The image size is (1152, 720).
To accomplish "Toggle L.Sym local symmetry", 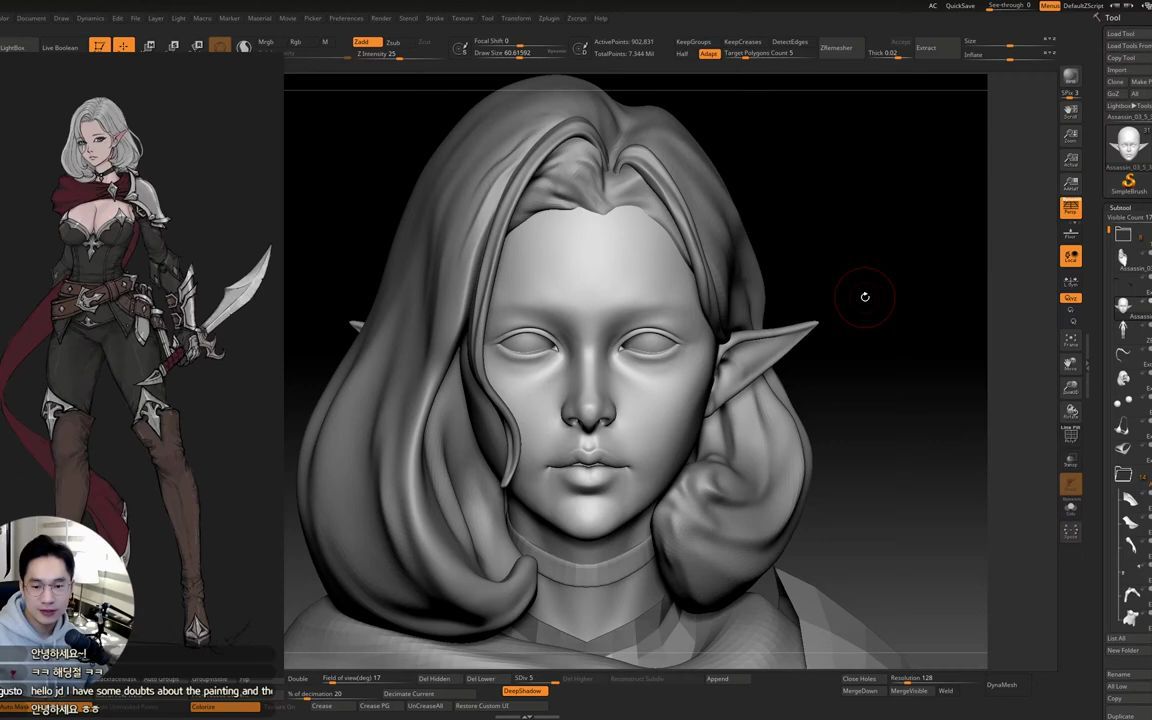I will 1070,281.
